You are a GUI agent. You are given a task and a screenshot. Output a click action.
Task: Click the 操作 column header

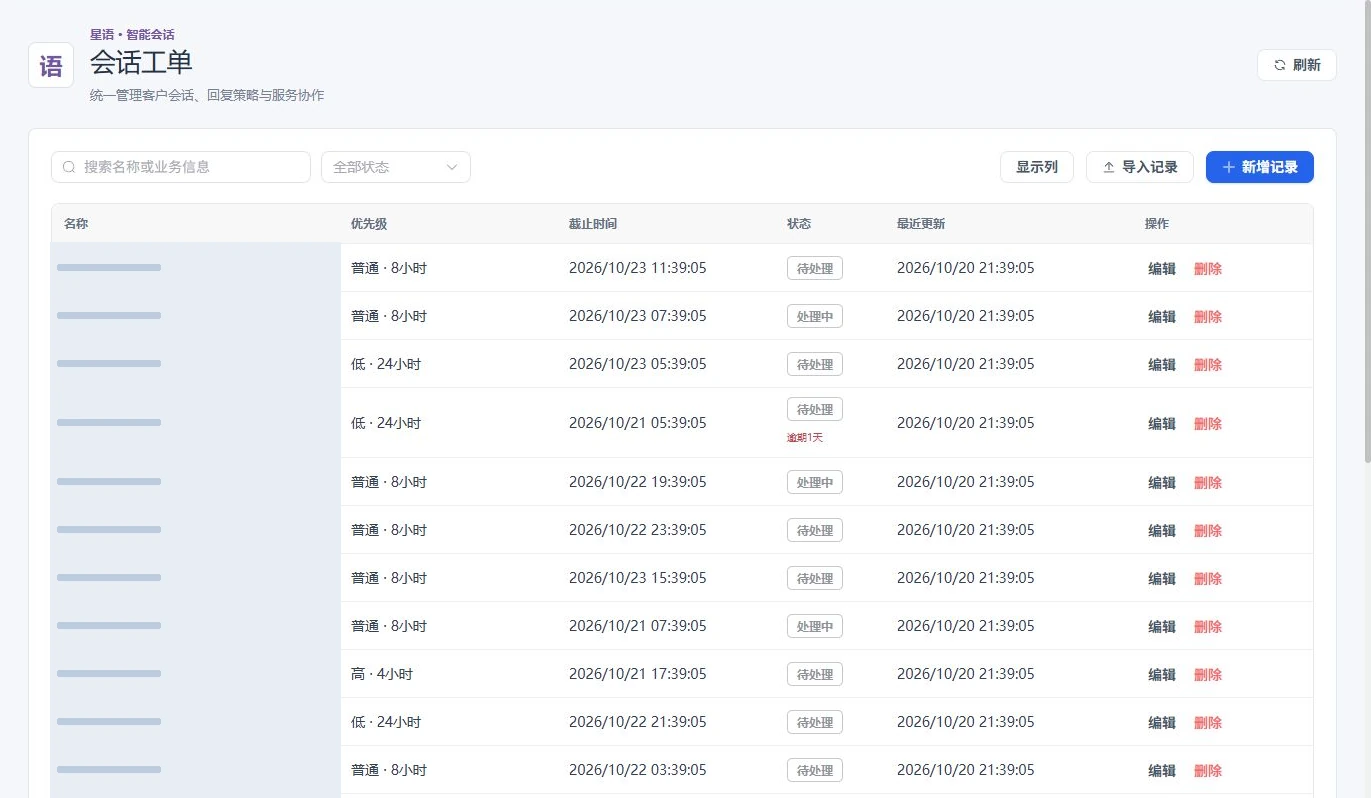coord(1157,224)
